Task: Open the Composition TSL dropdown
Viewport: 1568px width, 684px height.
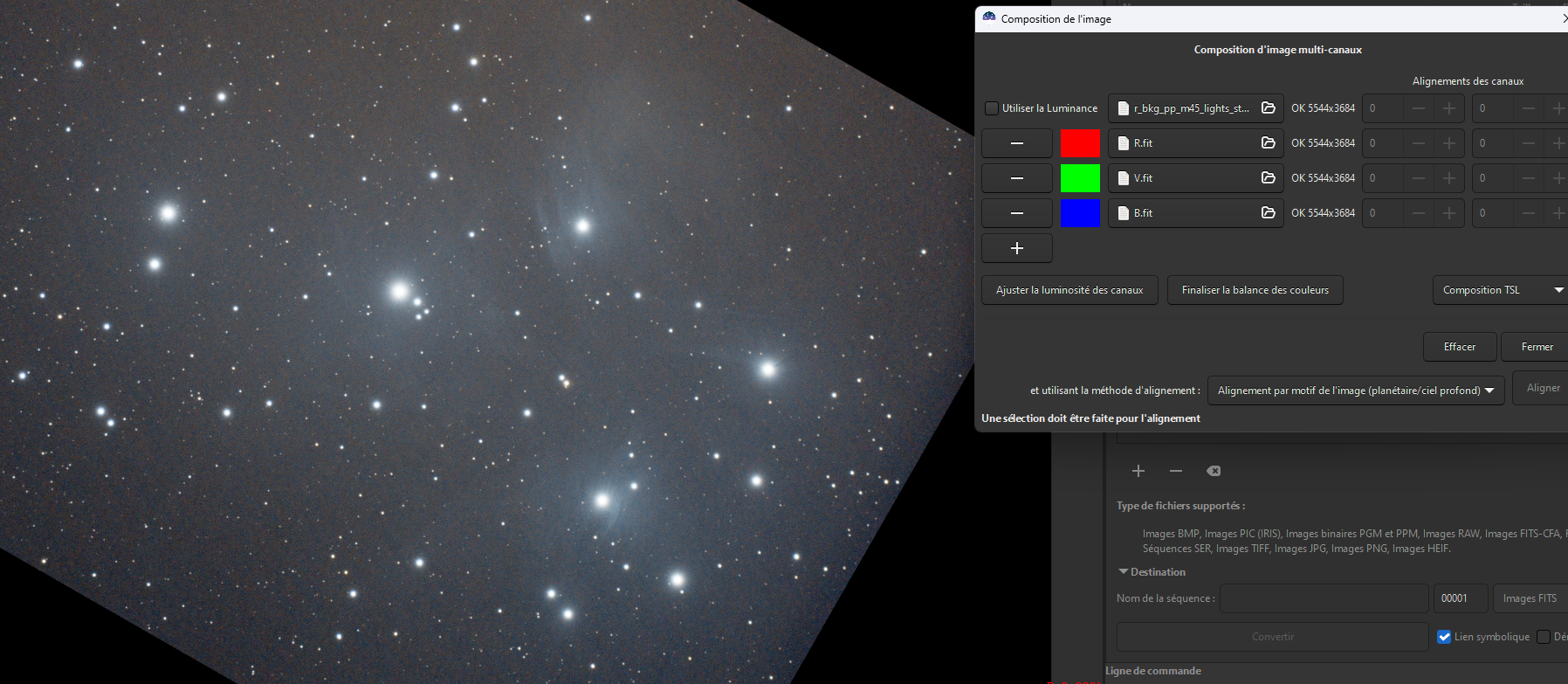Action: click(x=1500, y=290)
